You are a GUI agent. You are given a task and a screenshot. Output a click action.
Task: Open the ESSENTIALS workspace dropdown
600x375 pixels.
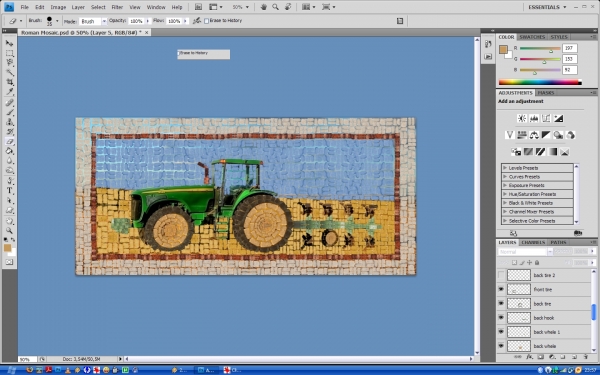pos(547,7)
